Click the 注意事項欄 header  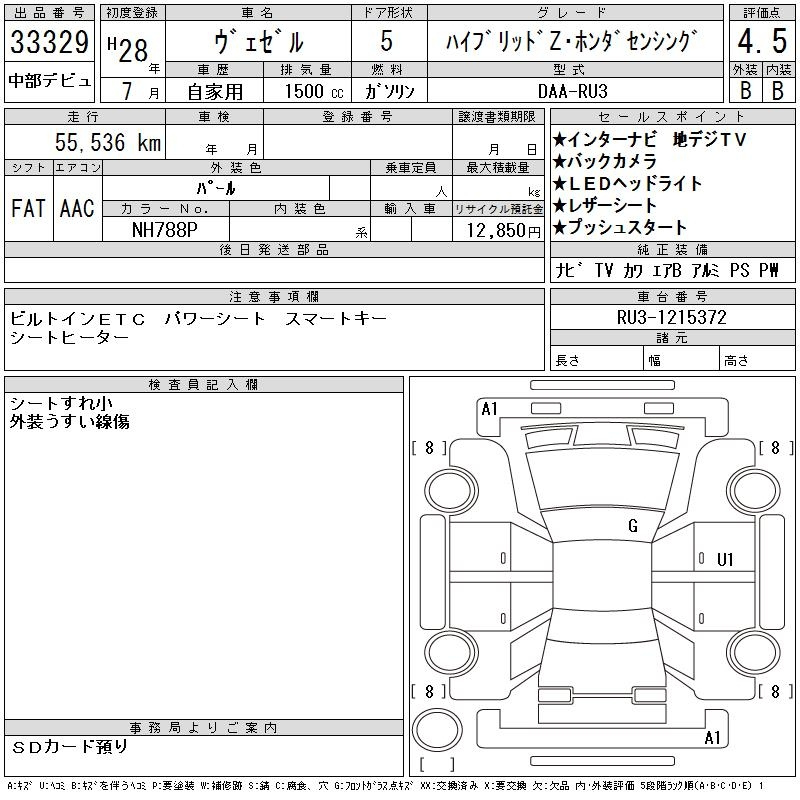coord(274,296)
